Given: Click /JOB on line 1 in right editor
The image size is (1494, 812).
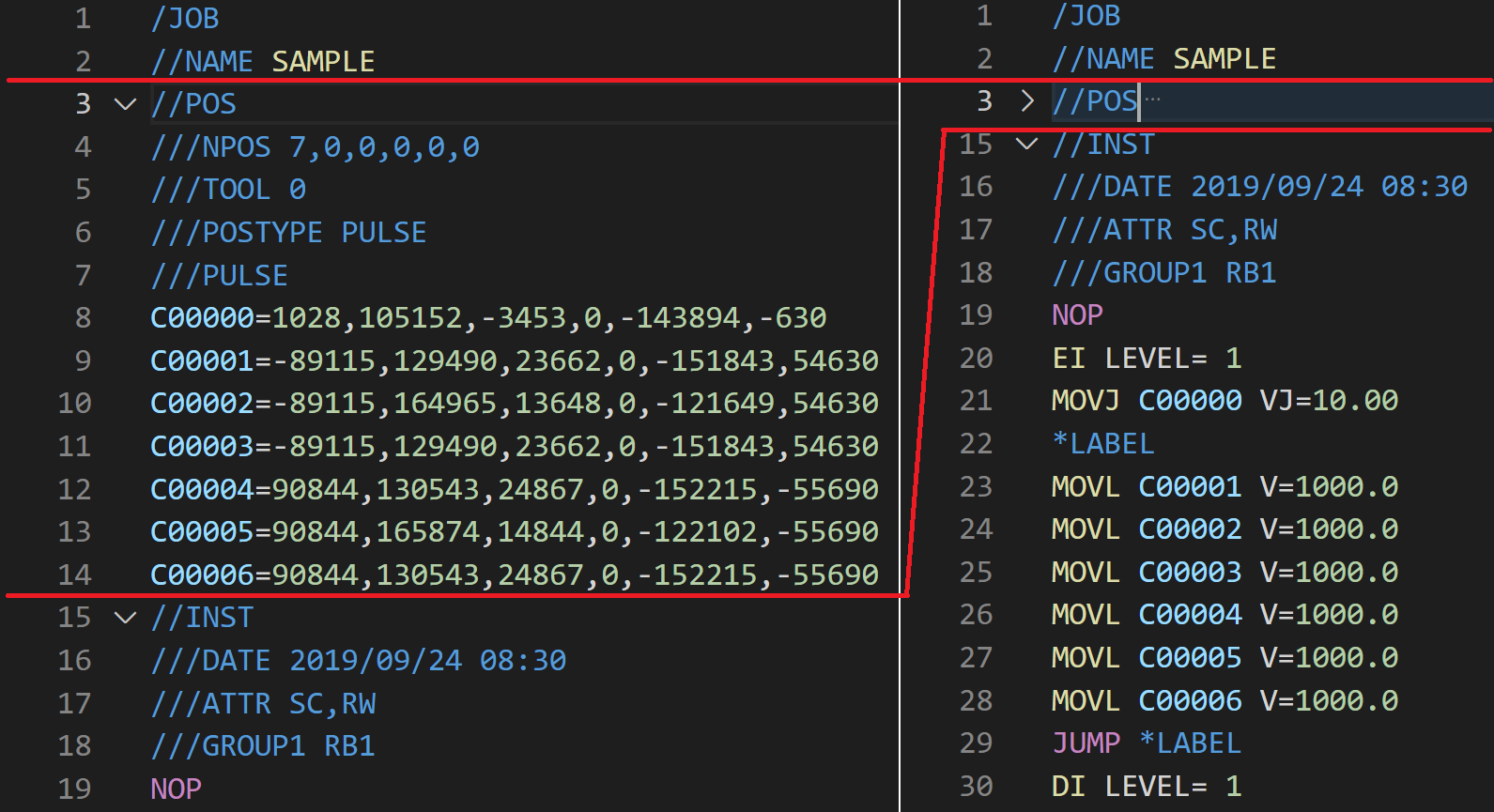Looking at the screenshot, I should (1086, 16).
